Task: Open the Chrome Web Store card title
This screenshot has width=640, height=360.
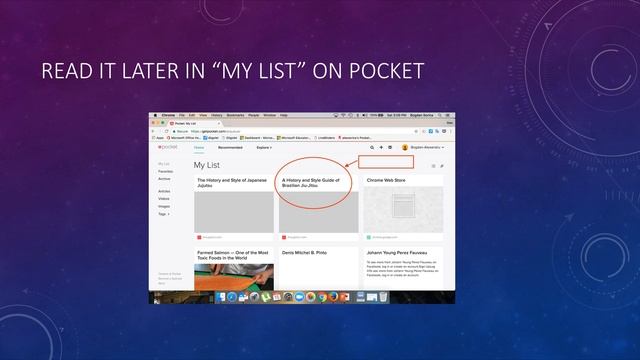Action: tap(386, 180)
